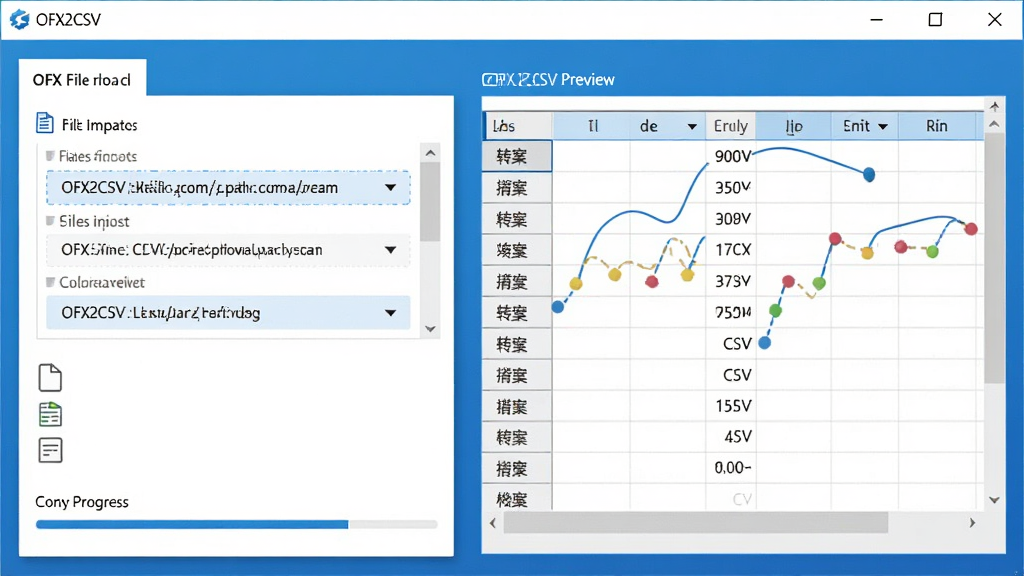Select the 373V cell
This screenshot has height=576, width=1024.
tap(730, 281)
